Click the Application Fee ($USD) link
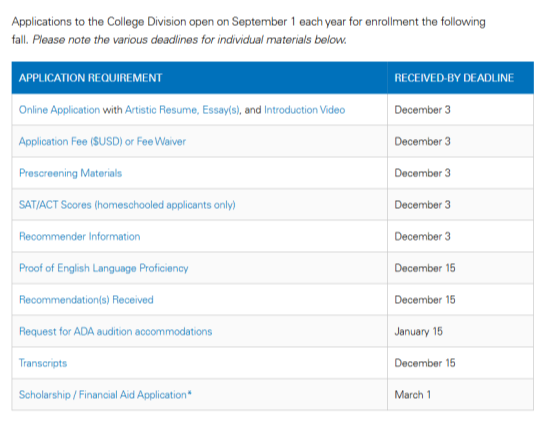The image size is (550, 425). point(71,142)
